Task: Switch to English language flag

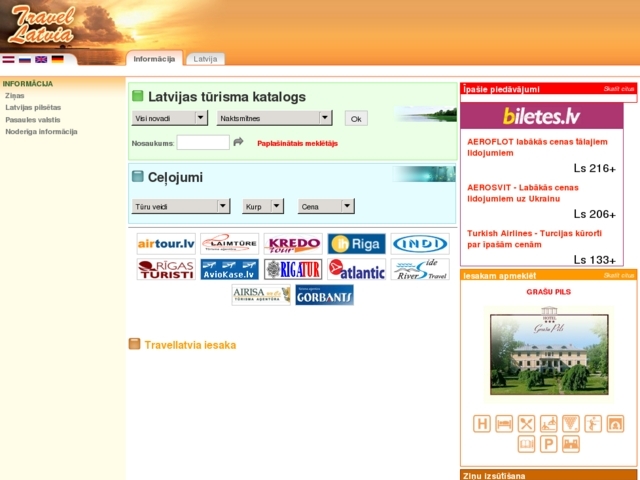Action: [41, 60]
